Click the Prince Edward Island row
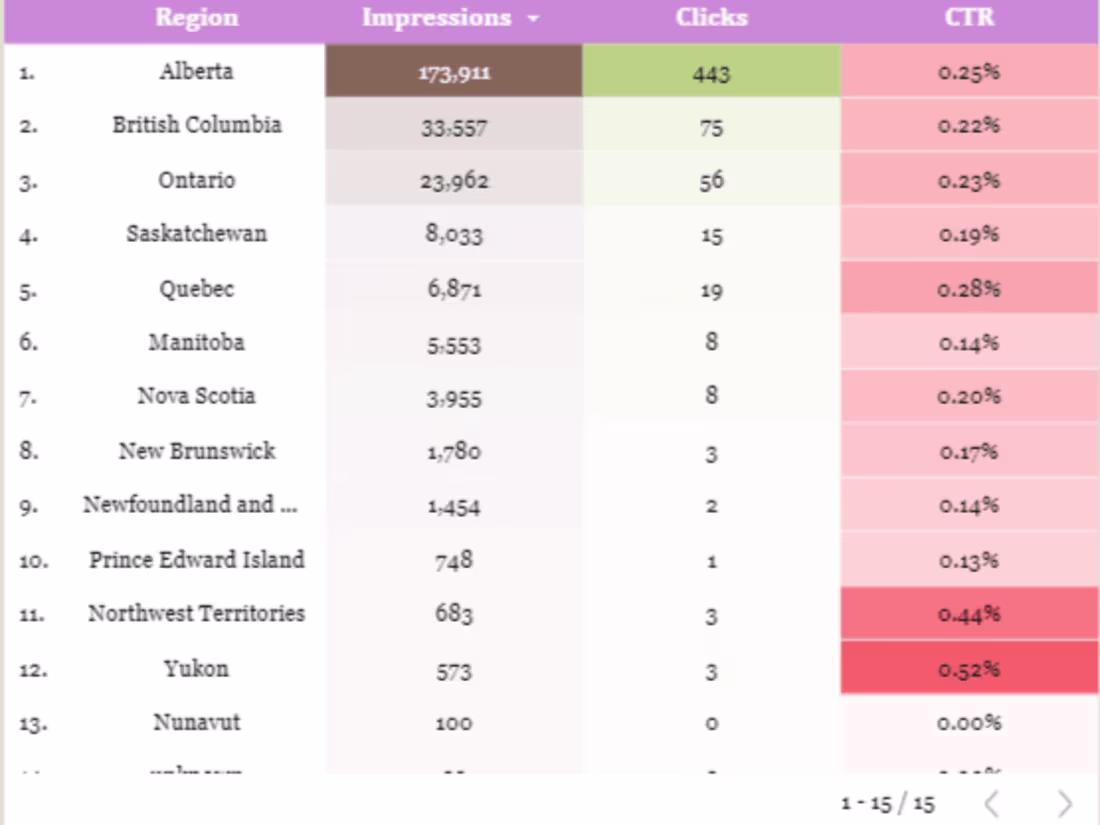This screenshot has height=825, width=1100. pyautogui.click(x=196, y=560)
